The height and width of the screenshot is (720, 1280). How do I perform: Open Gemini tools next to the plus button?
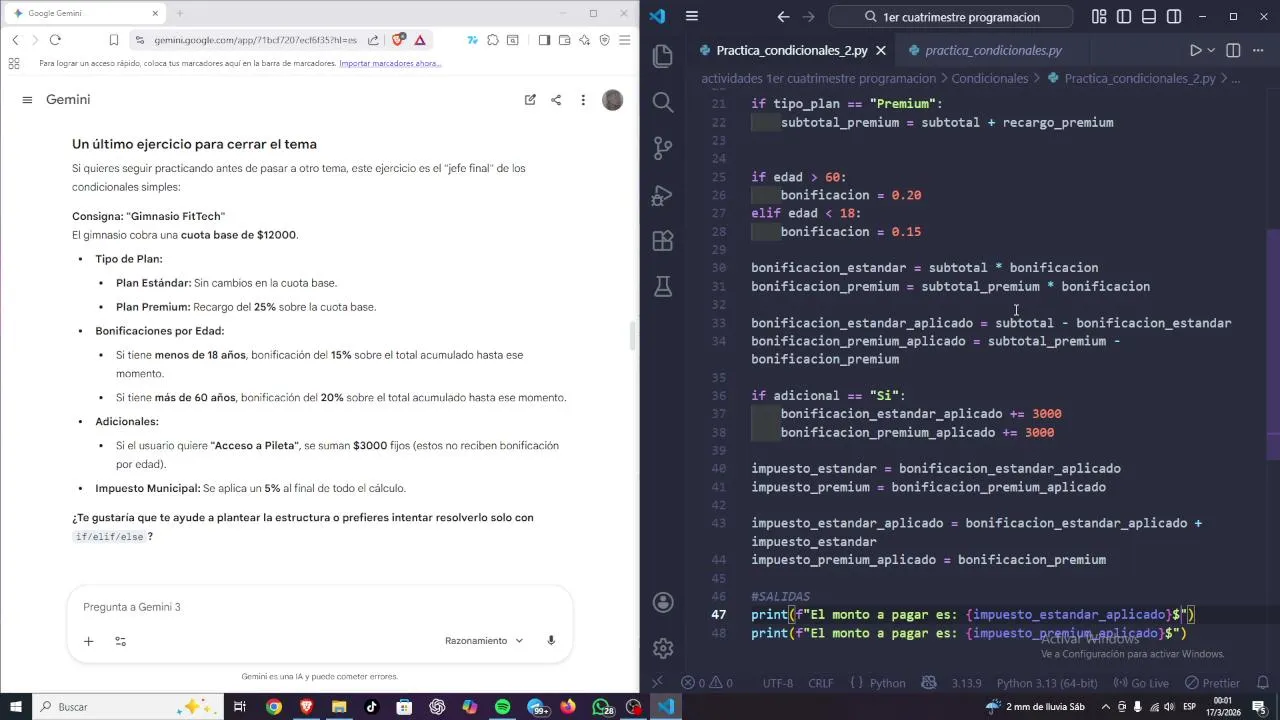[120, 641]
